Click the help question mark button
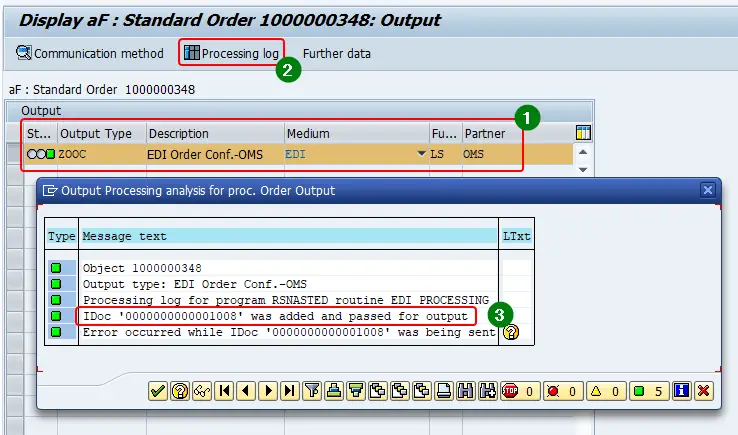This screenshot has height=435, width=738. pos(180,391)
